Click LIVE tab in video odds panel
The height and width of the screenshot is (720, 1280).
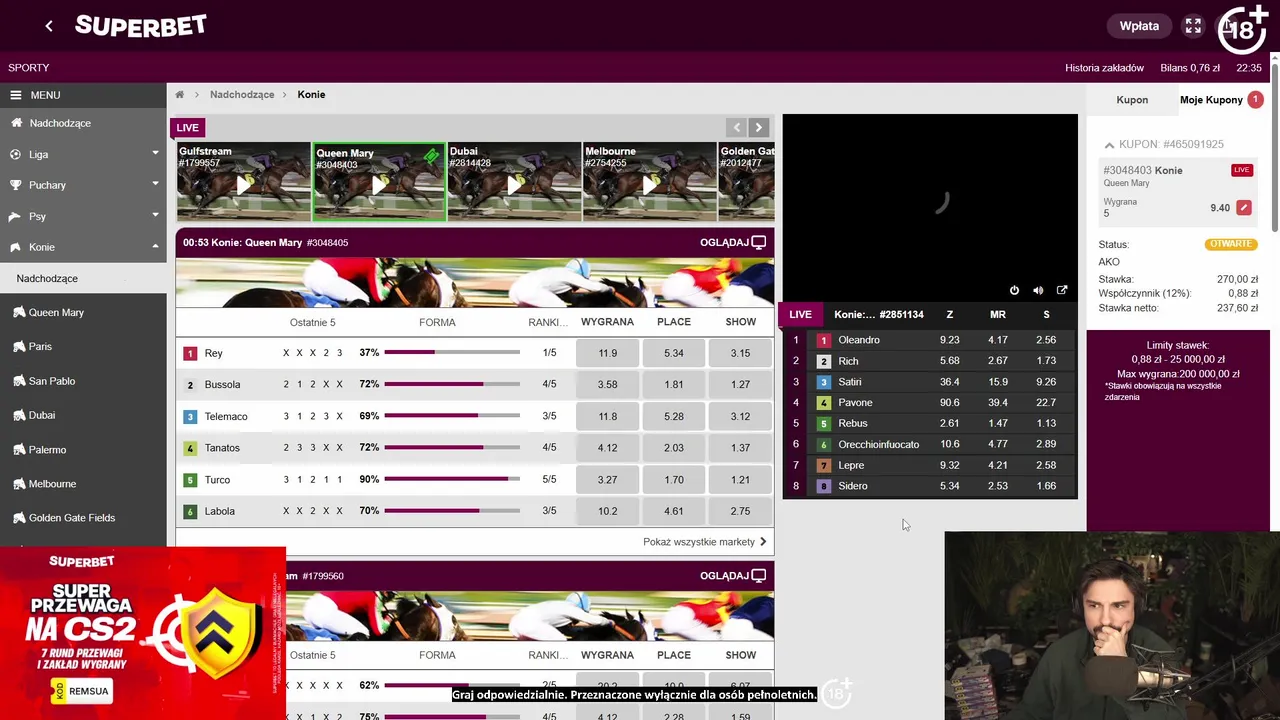[x=800, y=314]
